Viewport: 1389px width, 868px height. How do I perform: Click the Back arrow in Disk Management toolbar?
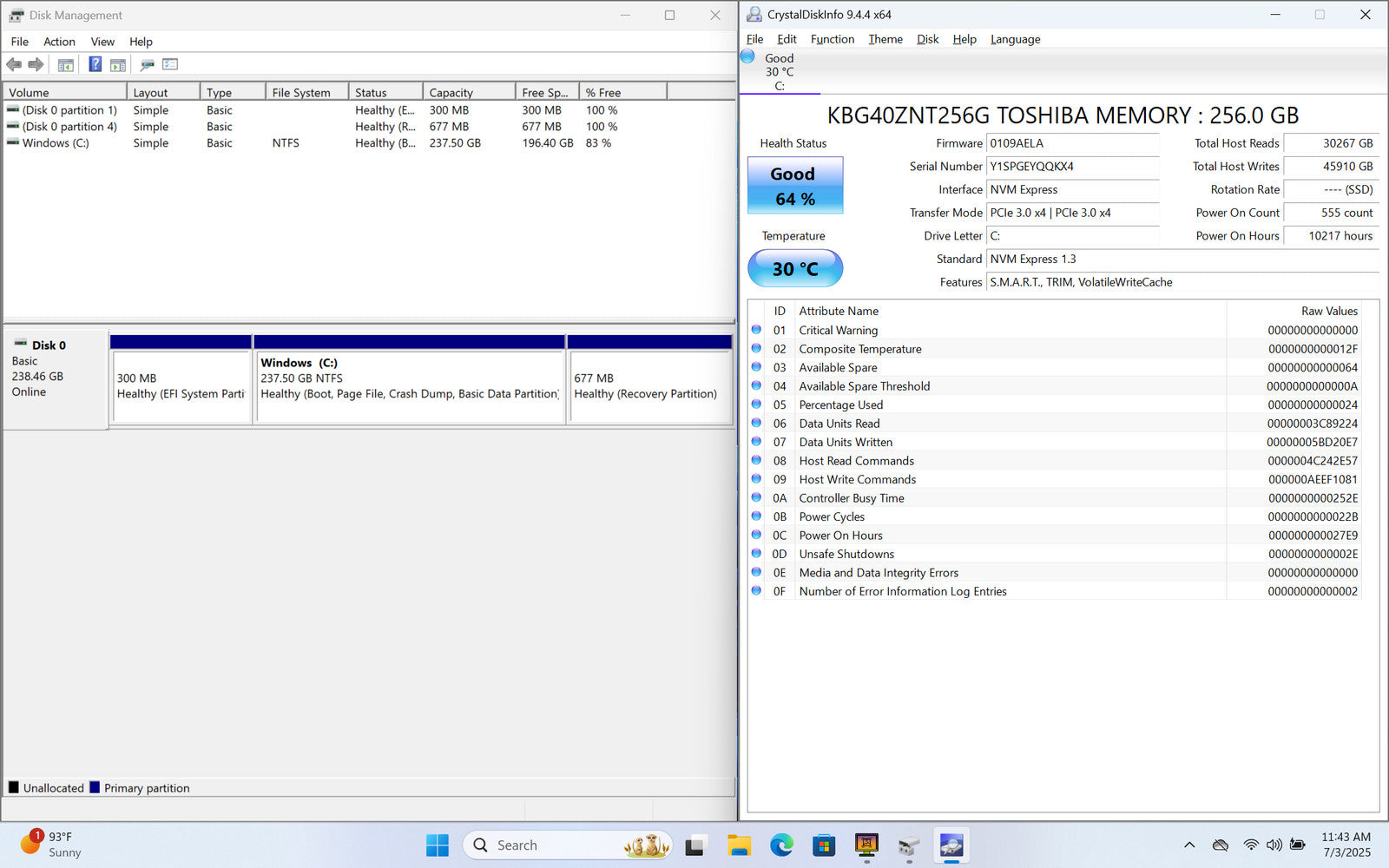(14, 64)
